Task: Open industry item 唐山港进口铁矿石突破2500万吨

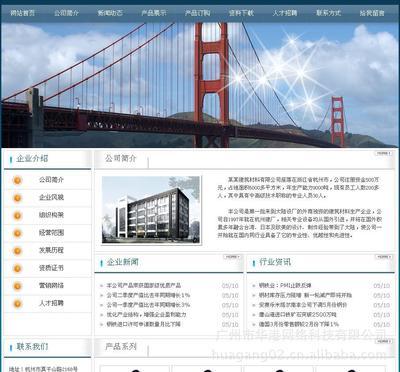Action: click(x=298, y=314)
